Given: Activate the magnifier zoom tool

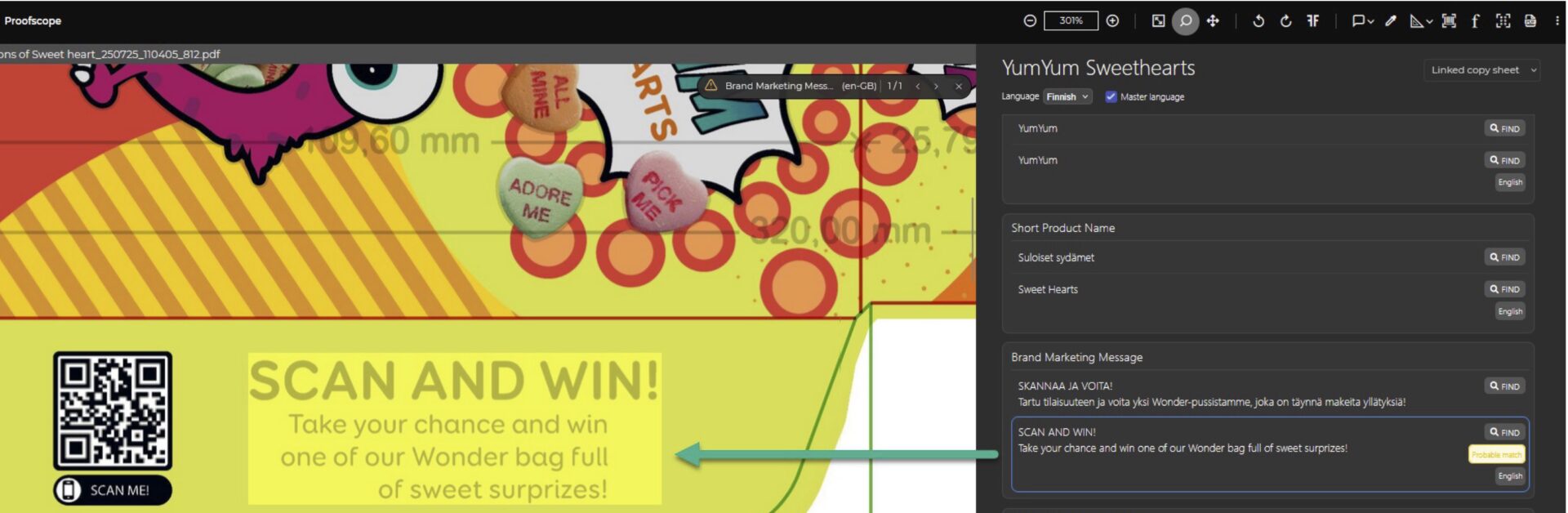Looking at the screenshot, I should click(x=1185, y=21).
